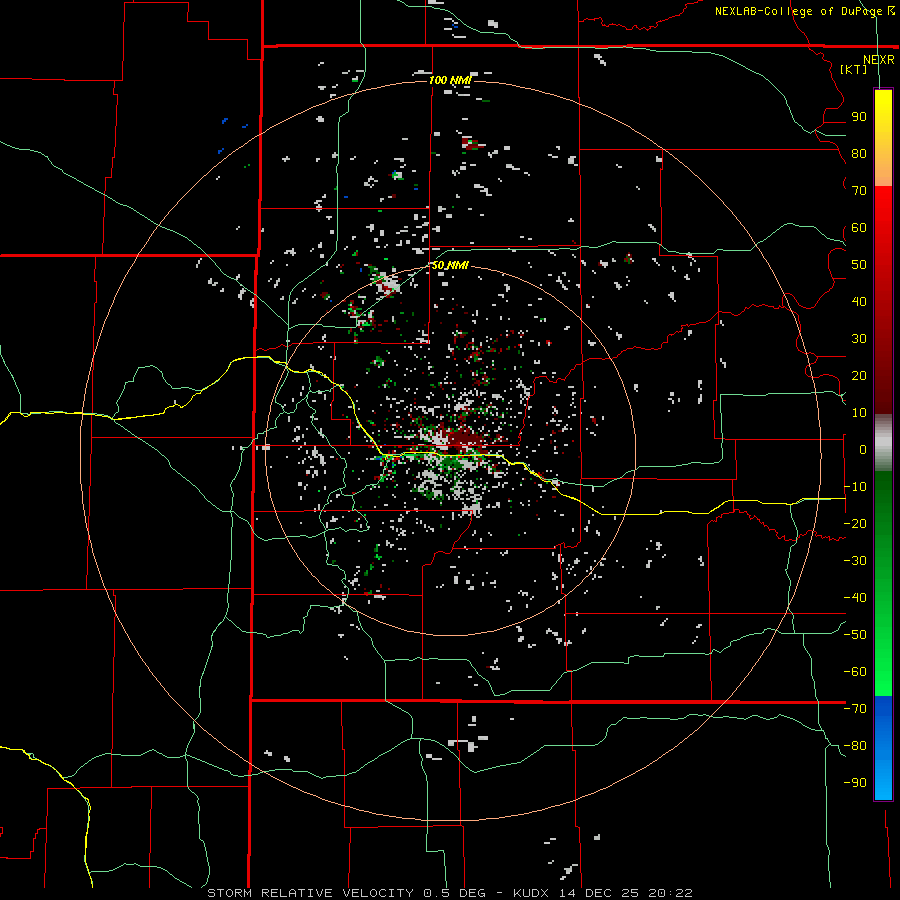Click the gray zero-velocity band of the scale

(x=883, y=443)
